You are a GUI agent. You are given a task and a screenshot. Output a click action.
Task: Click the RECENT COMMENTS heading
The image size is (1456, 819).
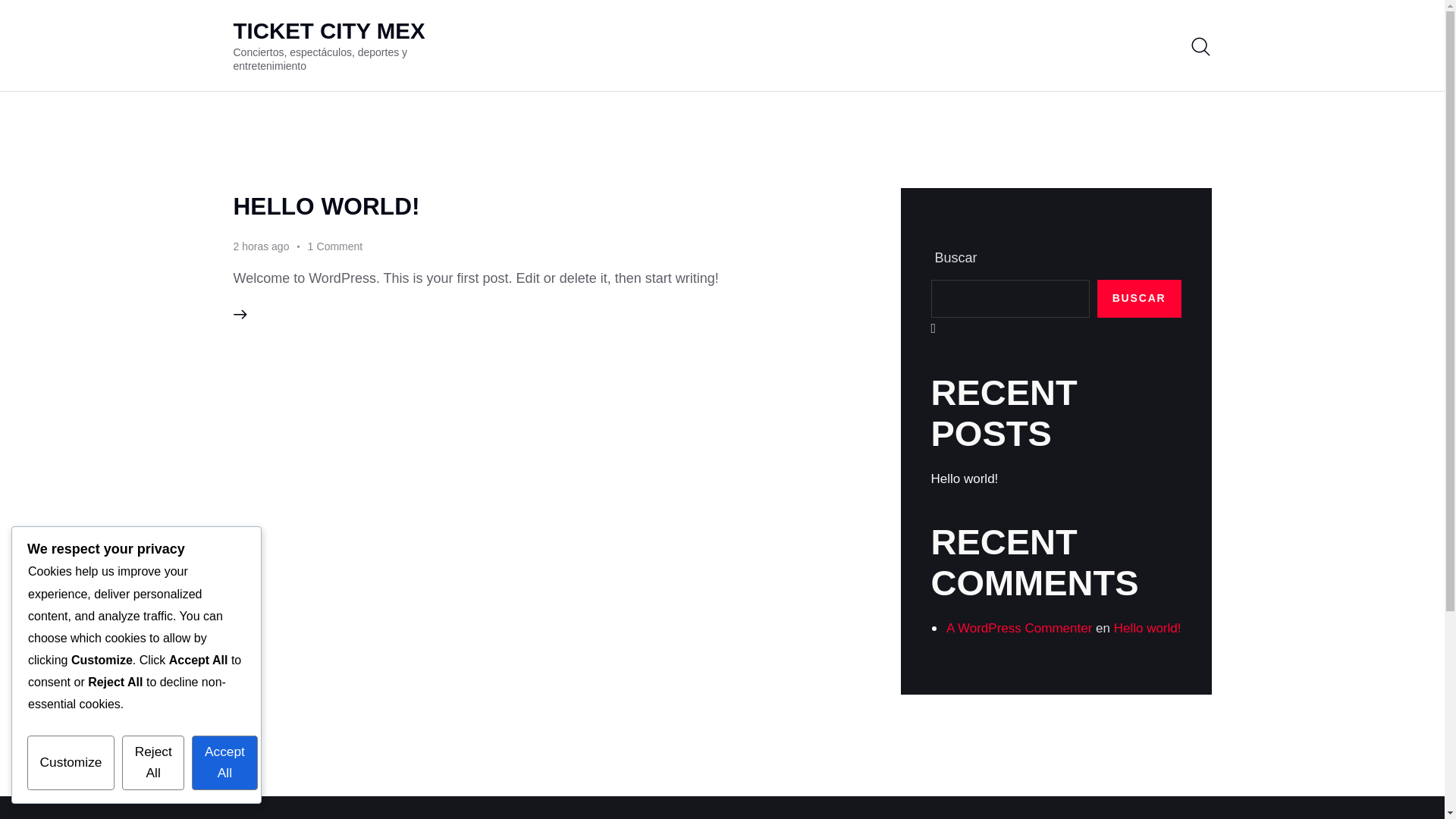click(x=1034, y=563)
